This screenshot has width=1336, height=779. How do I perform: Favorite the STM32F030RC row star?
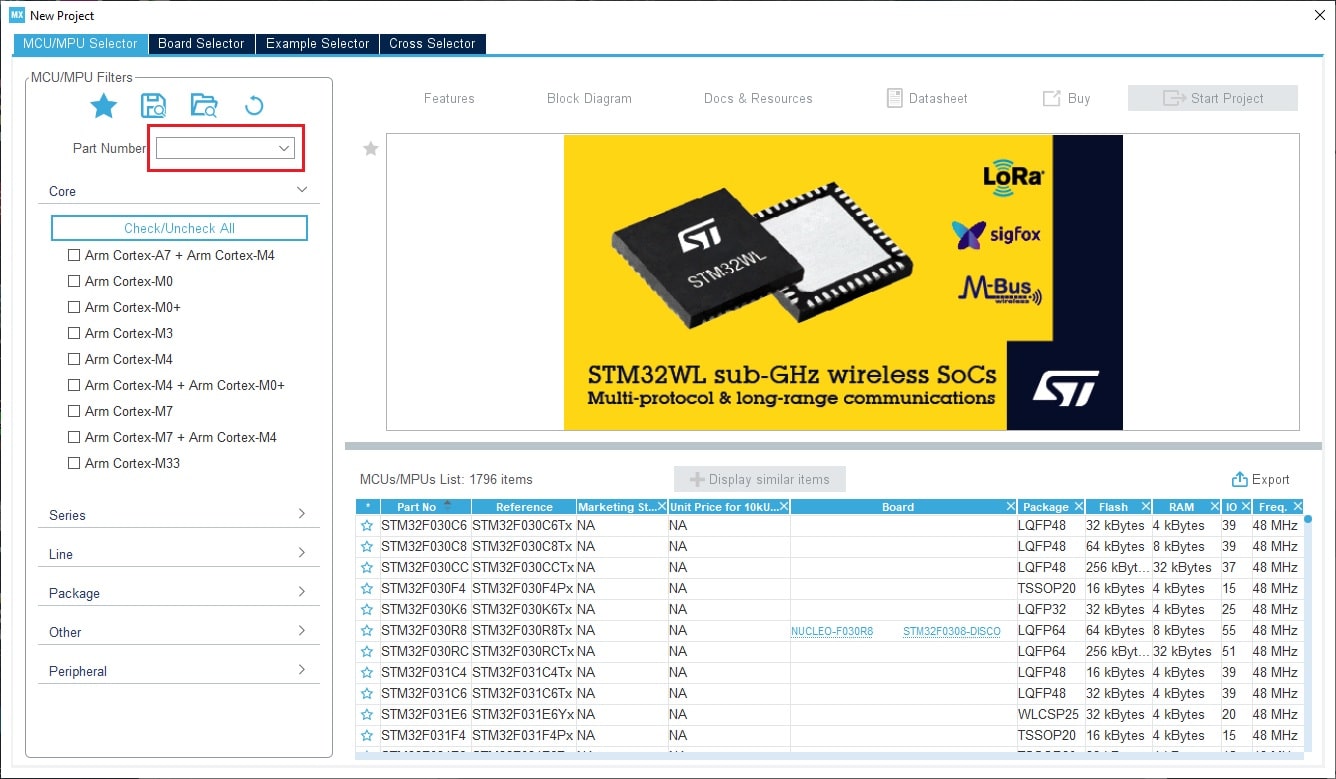(x=367, y=651)
